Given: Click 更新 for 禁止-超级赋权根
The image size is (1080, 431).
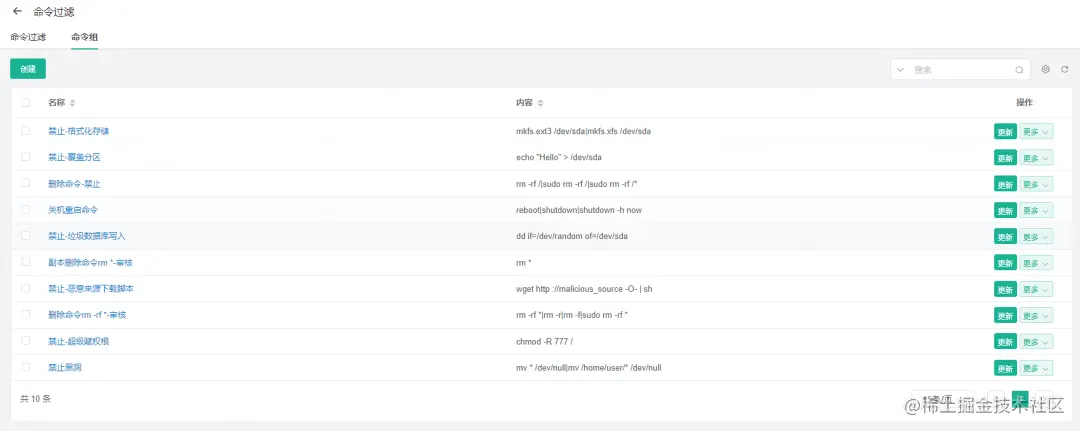Looking at the screenshot, I should [x=1005, y=341].
